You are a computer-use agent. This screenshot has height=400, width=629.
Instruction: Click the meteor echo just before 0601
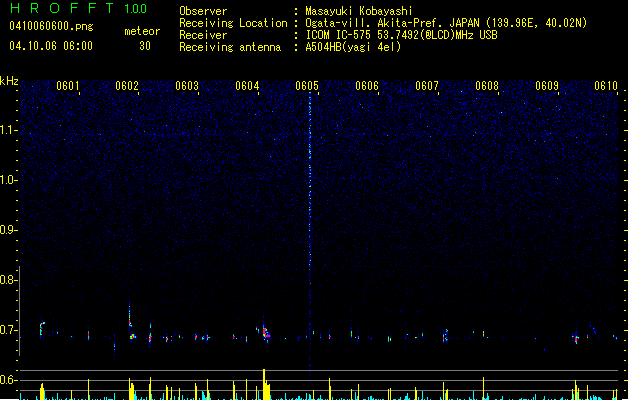point(42,328)
